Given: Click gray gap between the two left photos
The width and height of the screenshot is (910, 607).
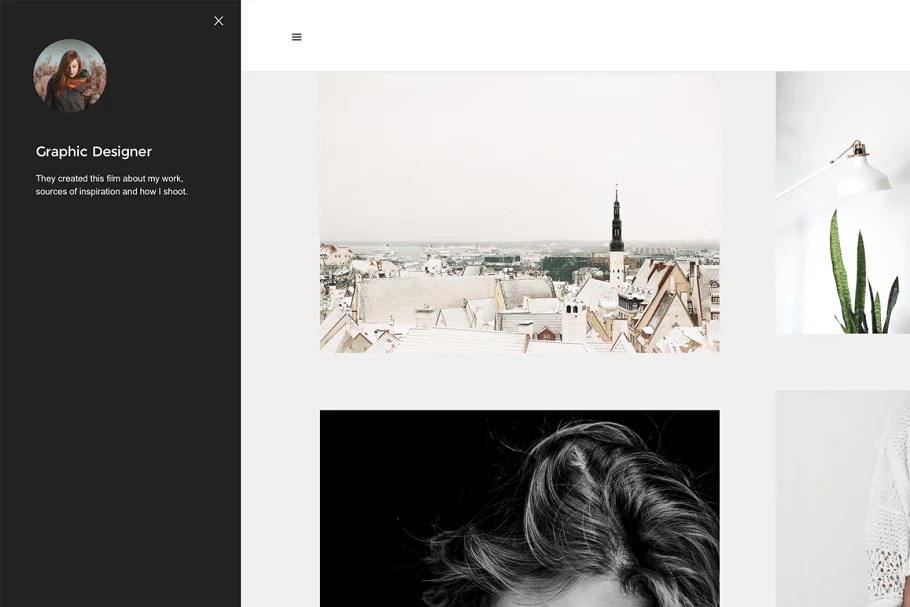Looking at the screenshot, I should tap(519, 381).
